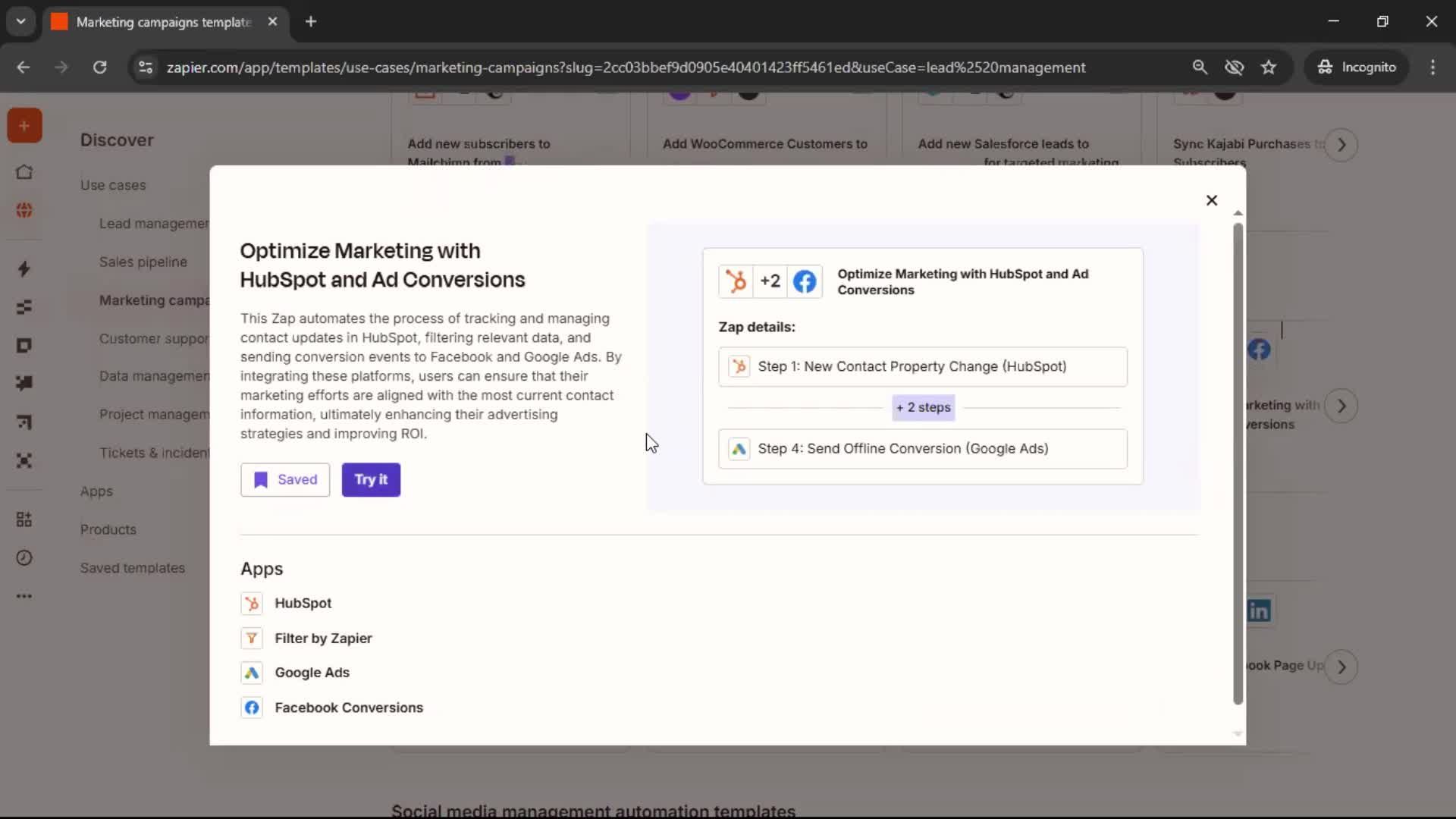Select Step 4 Send Offline Conversion
This screenshot has height=819, width=1456.
point(922,448)
